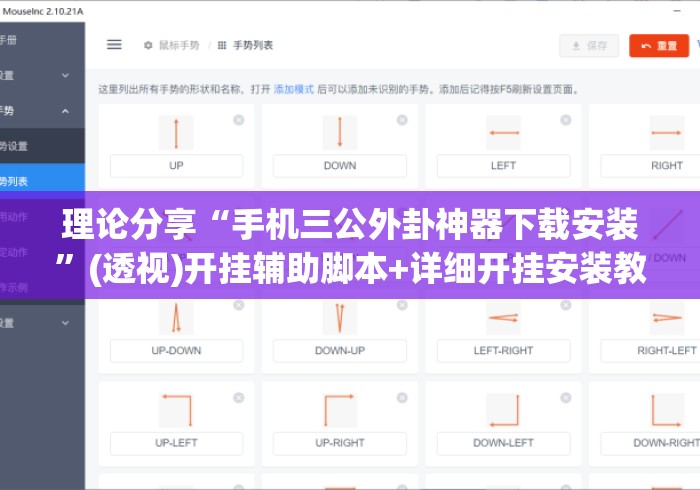The height and width of the screenshot is (490, 700).
Task: Remove the LEFT gesture card
Action: 566,120
